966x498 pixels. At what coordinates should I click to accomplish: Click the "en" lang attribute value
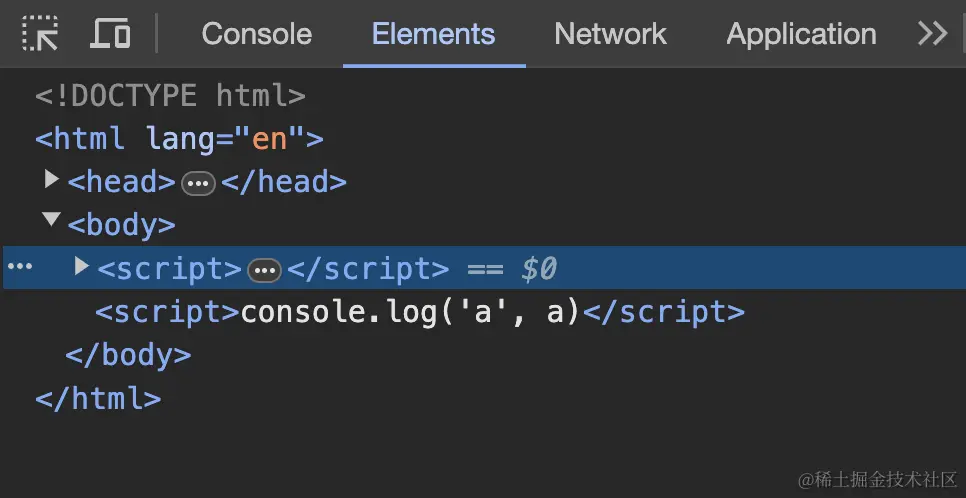(x=270, y=139)
